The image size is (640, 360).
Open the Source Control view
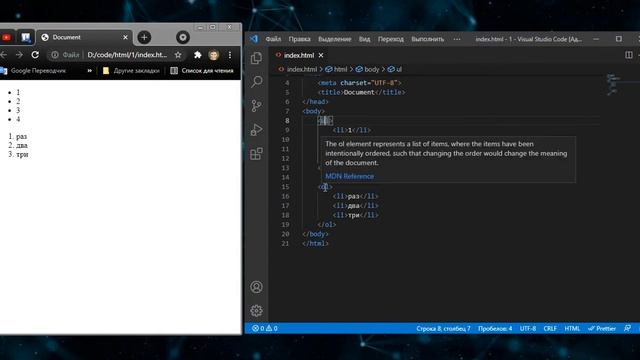pyautogui.click(x=256, y=106)
